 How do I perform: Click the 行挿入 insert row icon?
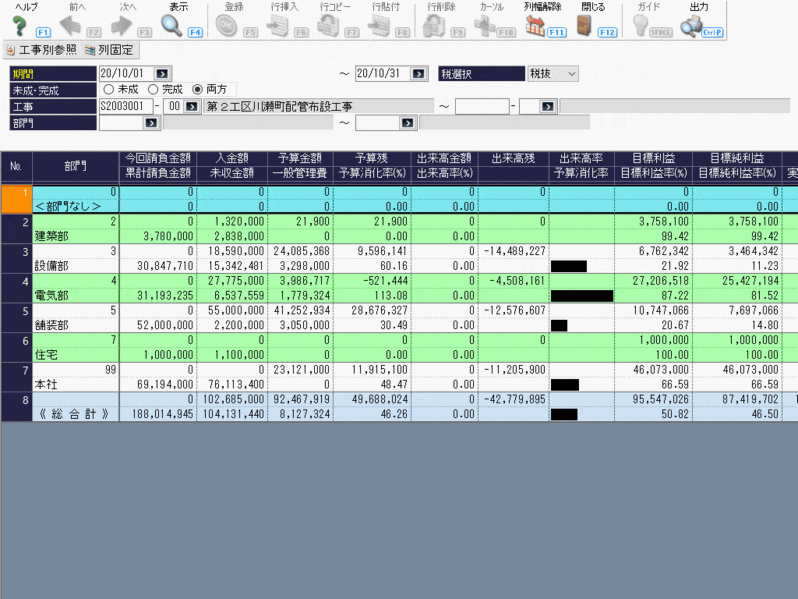(x=277, y=26)
